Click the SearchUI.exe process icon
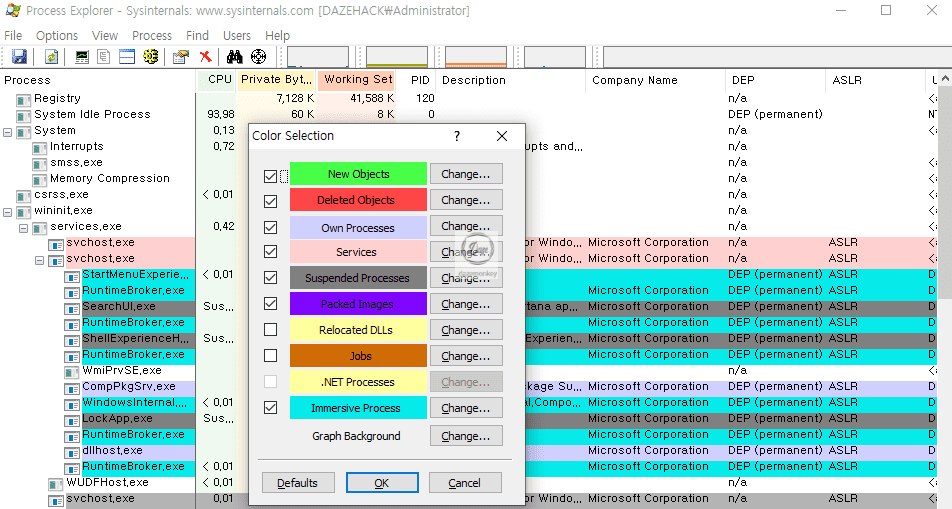This screenshot has height=509, width=952. (72, 308)
